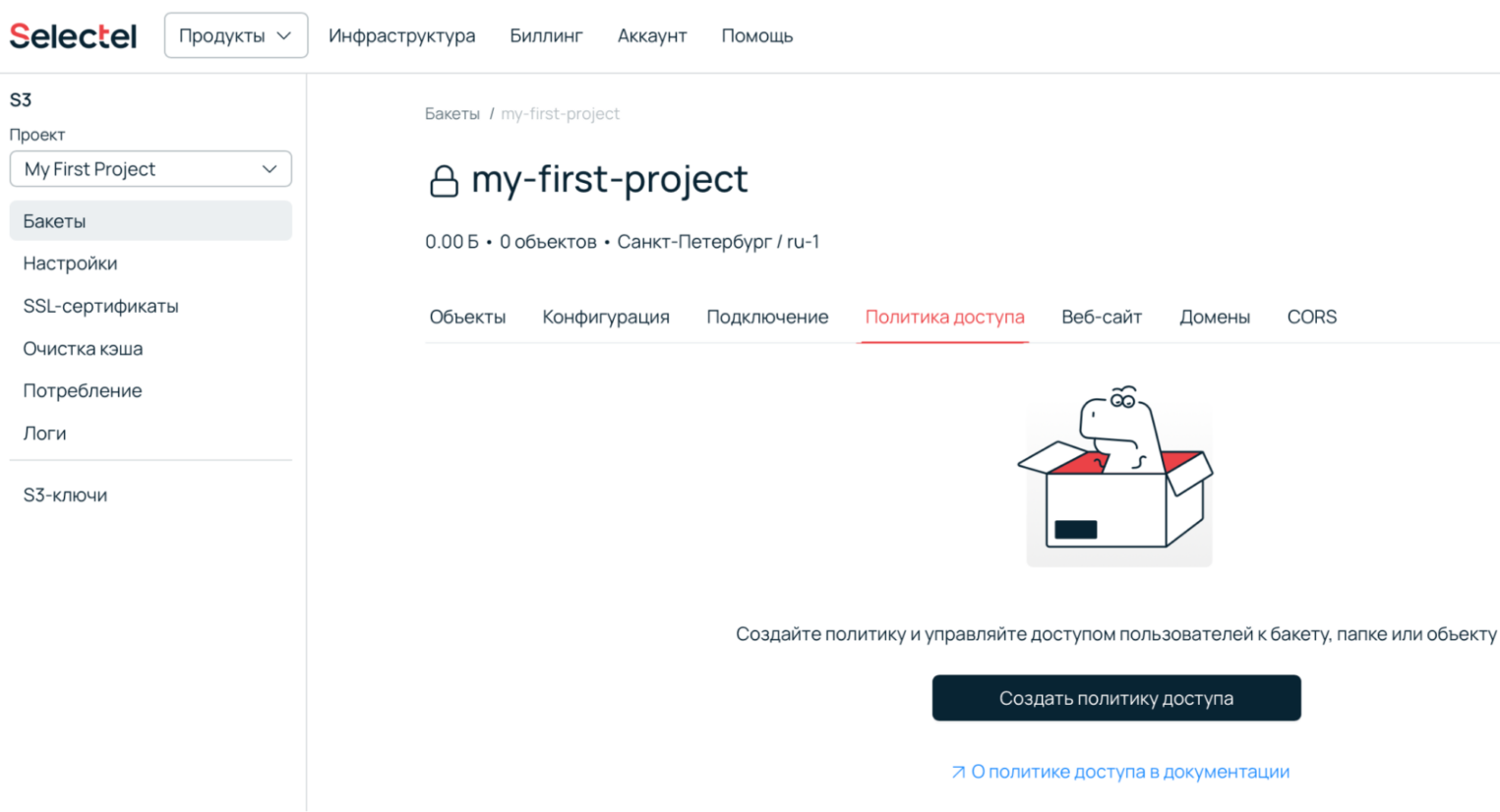This screenshot has height=812, width=1500.
Task: Open SSL-сертификаты in the sidebar
Action: [x=100, y=306]
